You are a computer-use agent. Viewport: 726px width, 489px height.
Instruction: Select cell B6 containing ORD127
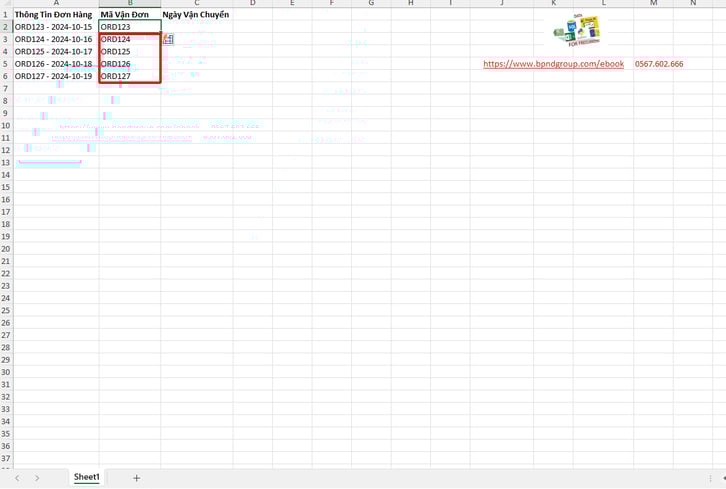(x=130, y=76)
